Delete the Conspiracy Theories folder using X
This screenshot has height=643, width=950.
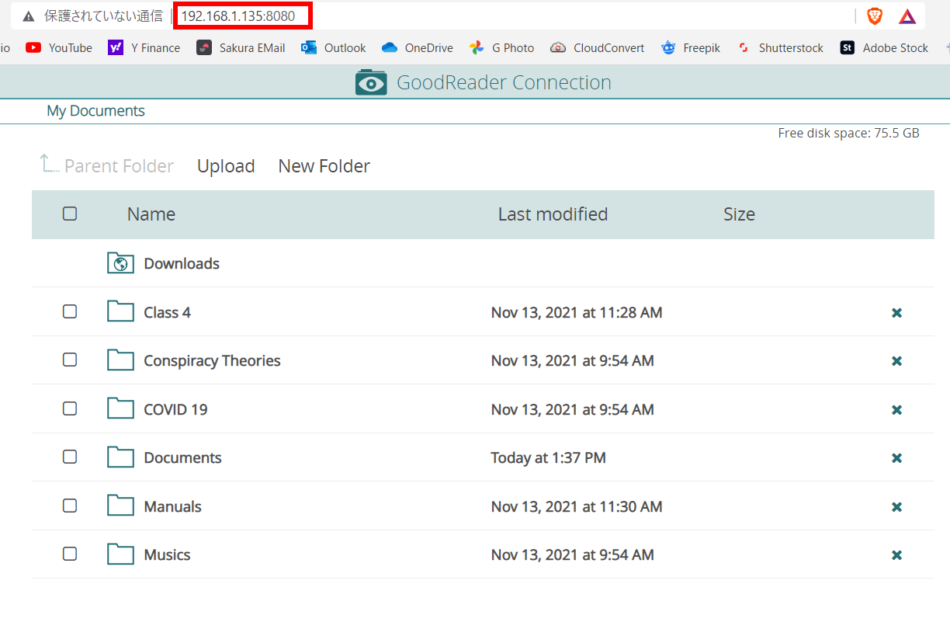pos(897,361)
